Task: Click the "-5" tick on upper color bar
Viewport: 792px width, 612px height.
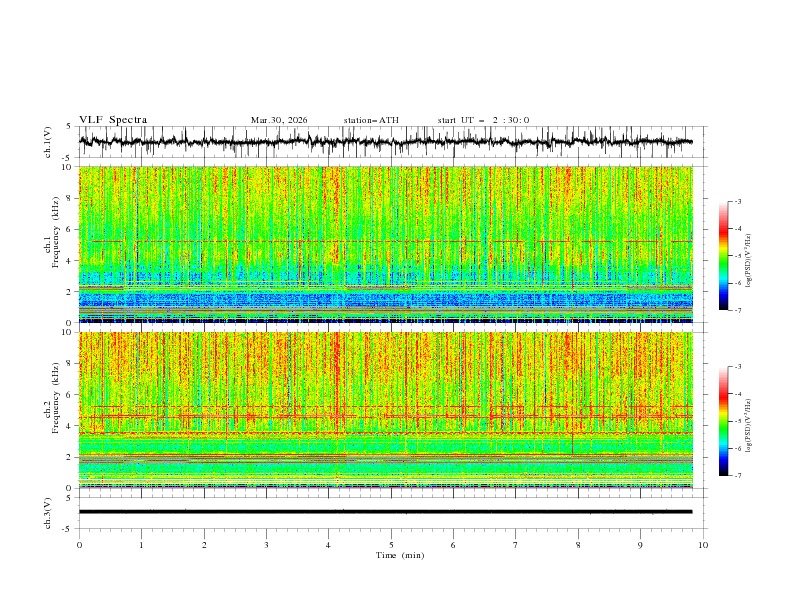Action: (x=738, y=256)
